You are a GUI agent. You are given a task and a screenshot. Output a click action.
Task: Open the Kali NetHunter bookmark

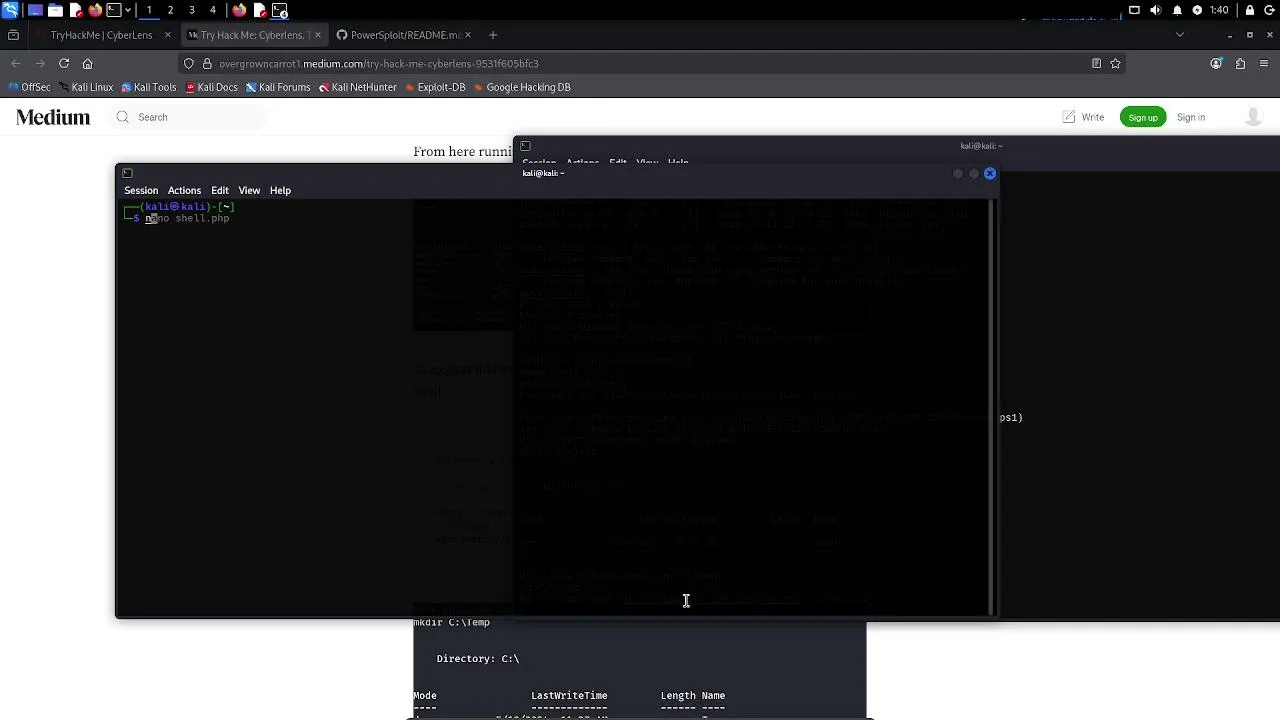click(358, 87)
